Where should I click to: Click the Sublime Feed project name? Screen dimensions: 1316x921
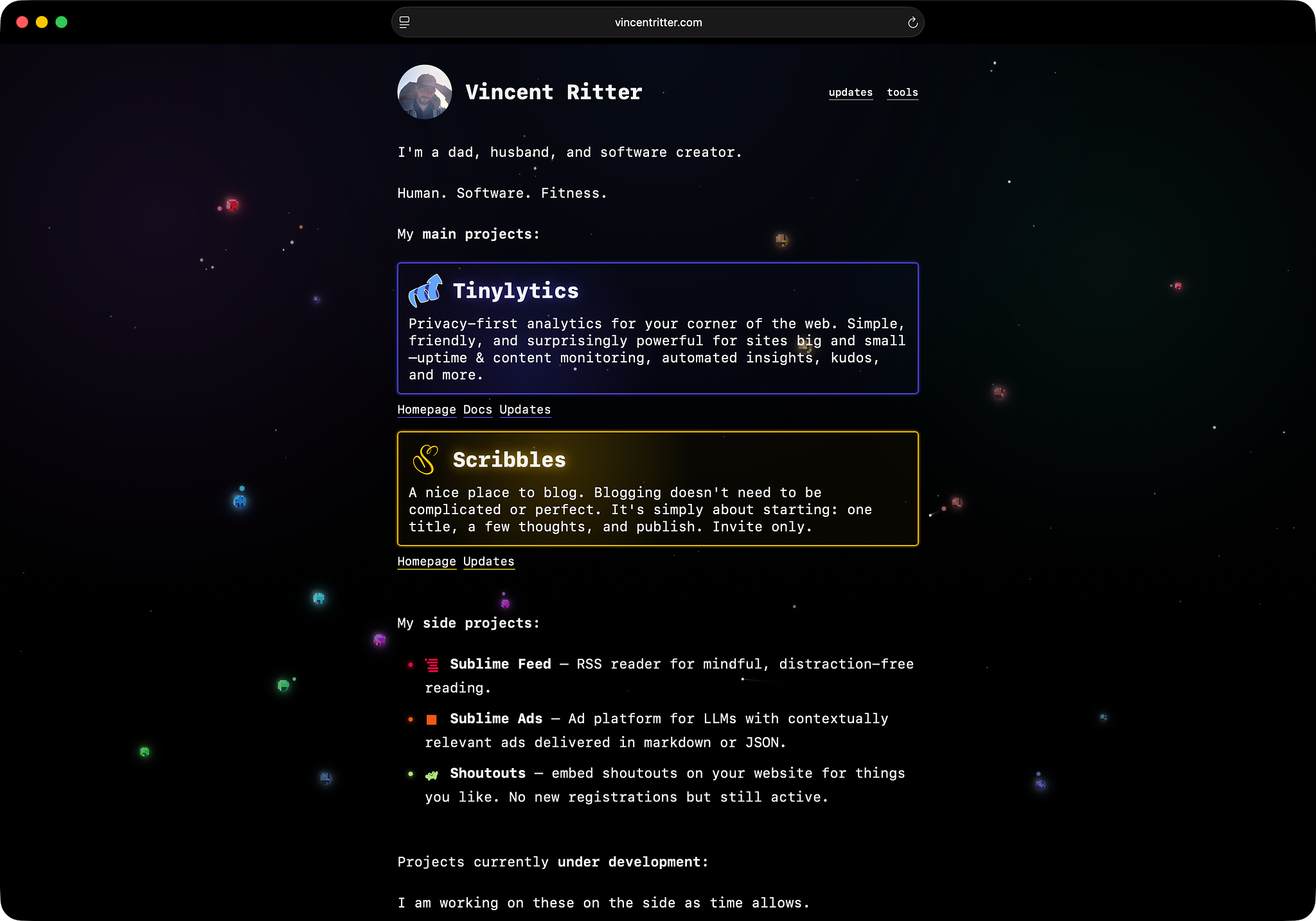500,664
